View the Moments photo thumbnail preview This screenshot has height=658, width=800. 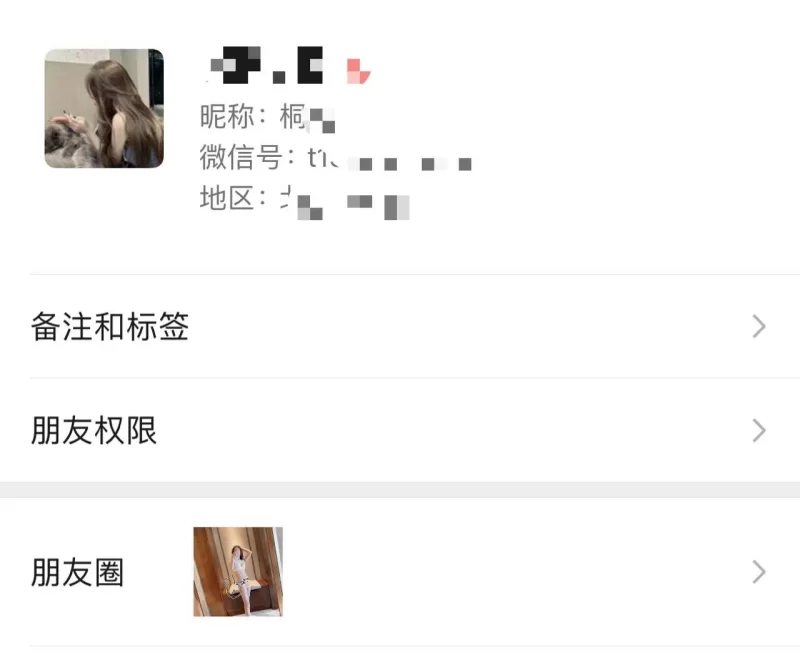(238, 572)
